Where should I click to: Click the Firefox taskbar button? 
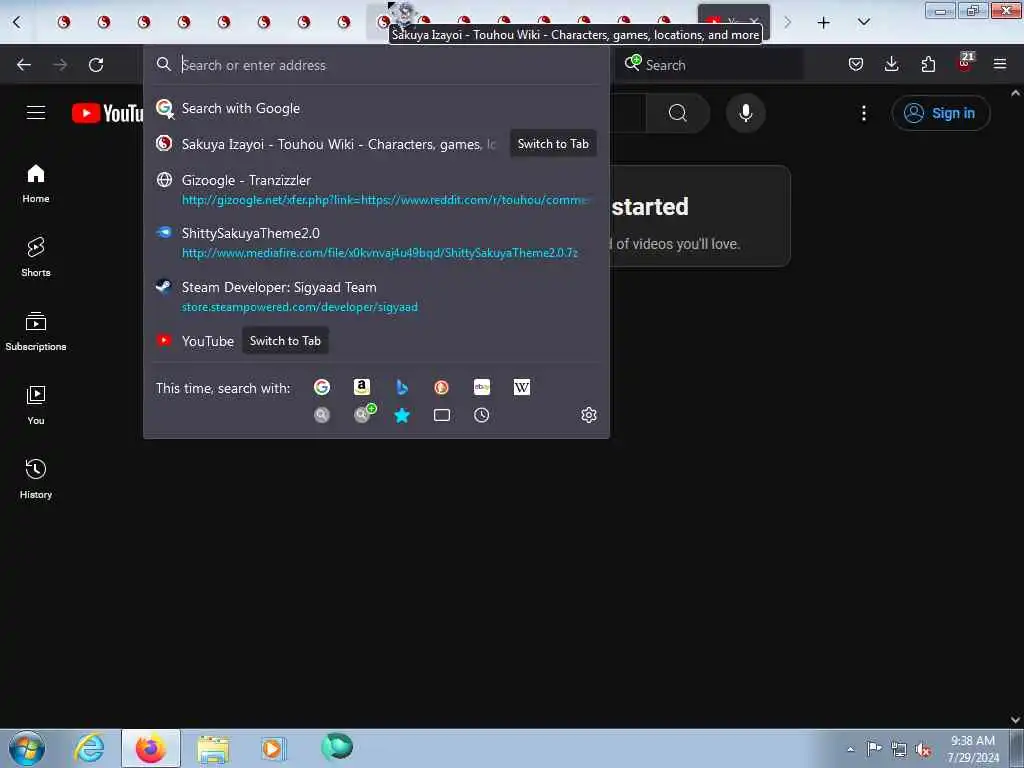[151, 748]
